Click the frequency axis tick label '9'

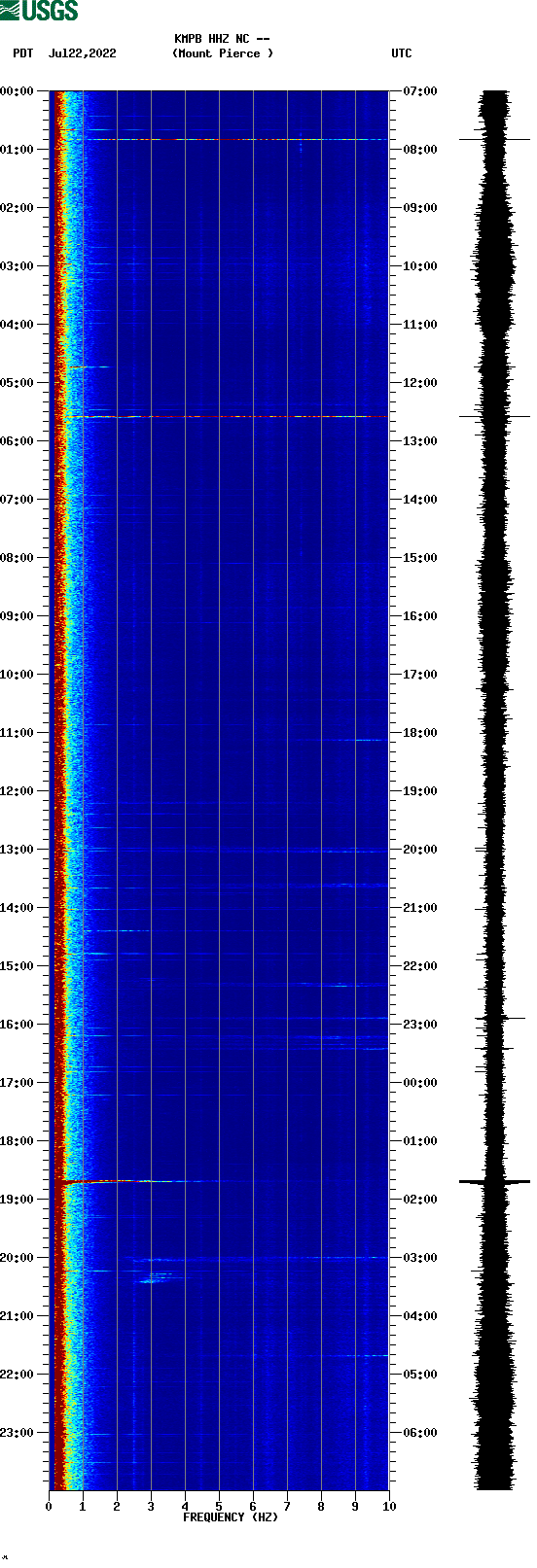click(x=355, y=1507)
